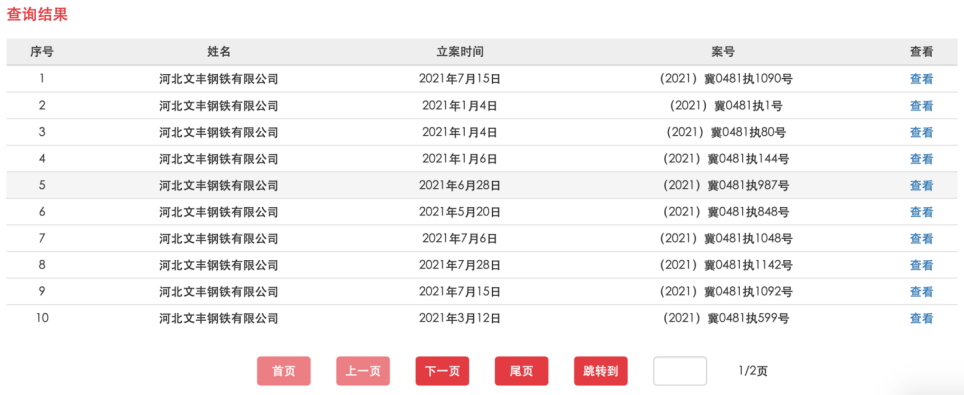Select case number (2021)冀0481执1号

tap(726, 106)
